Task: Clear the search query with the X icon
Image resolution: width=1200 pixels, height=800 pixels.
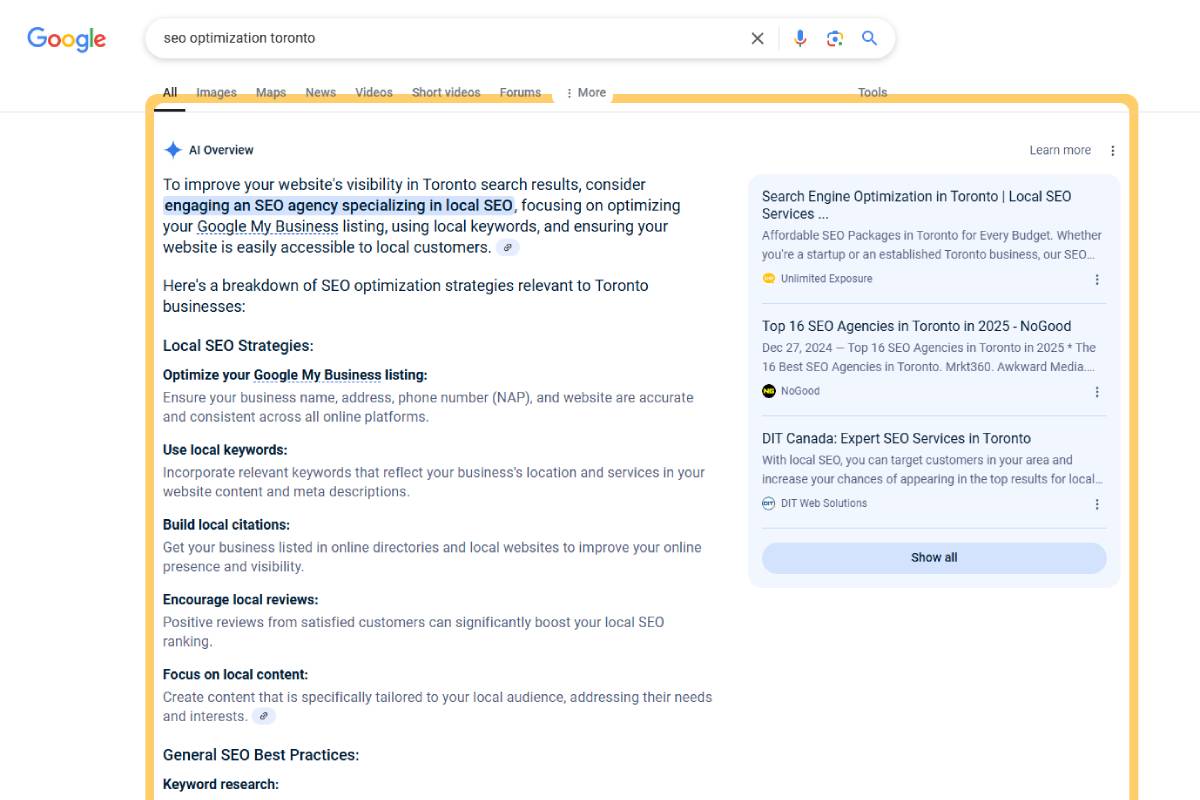Action: point(757,38)
